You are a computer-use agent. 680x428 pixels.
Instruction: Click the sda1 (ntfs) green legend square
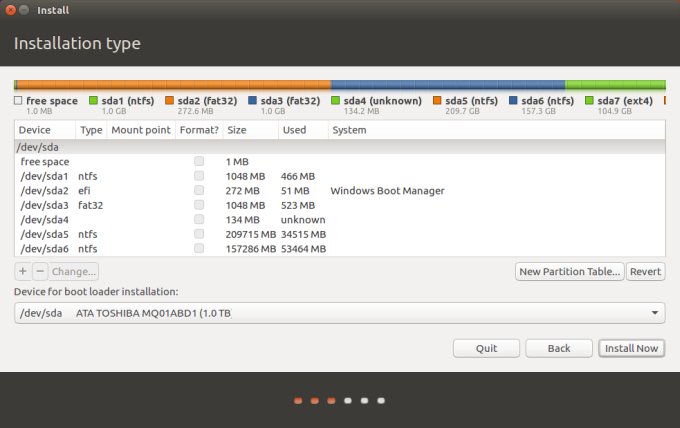point(93,101)
